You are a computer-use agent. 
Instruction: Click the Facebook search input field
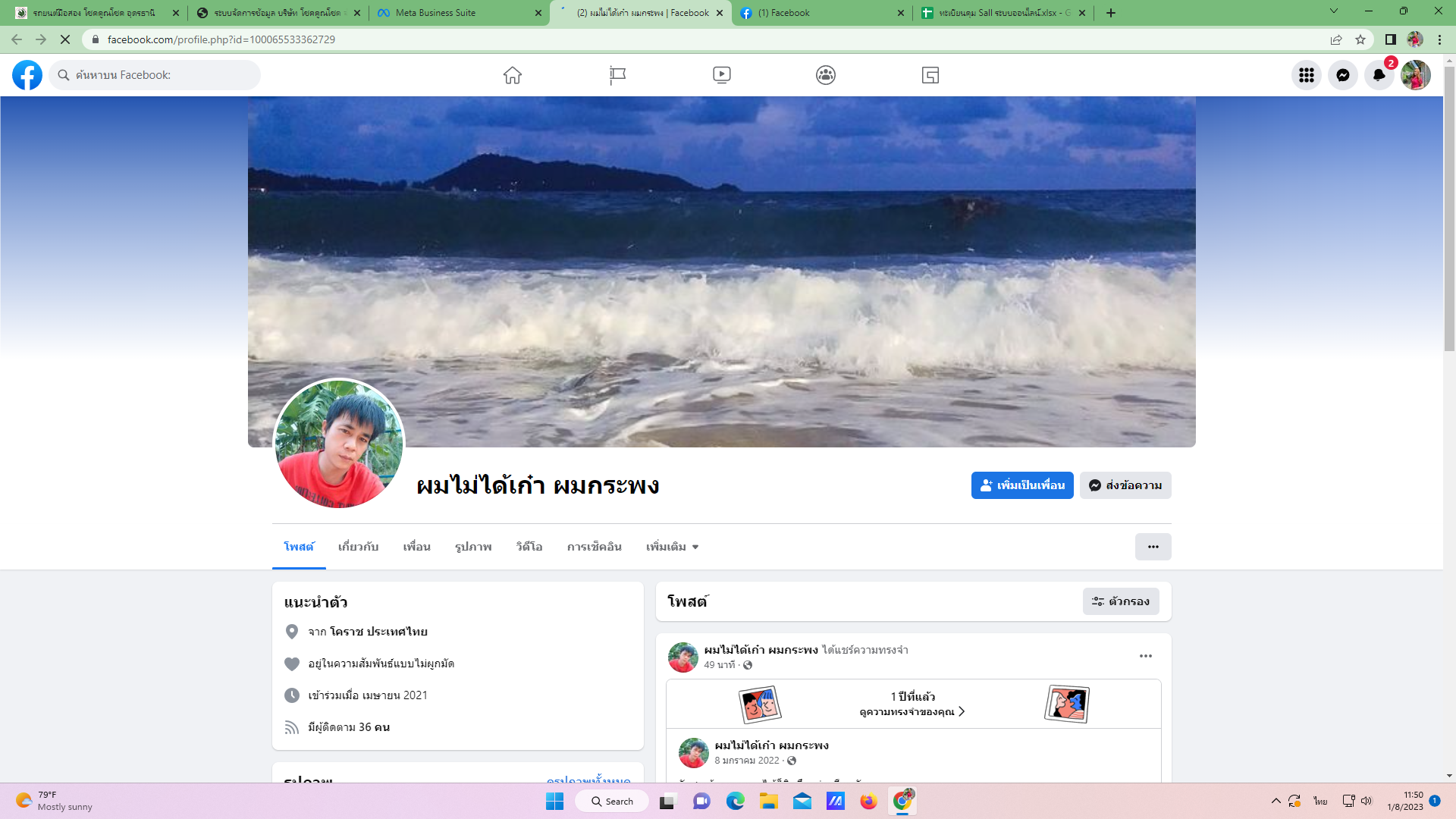[163, 75]
